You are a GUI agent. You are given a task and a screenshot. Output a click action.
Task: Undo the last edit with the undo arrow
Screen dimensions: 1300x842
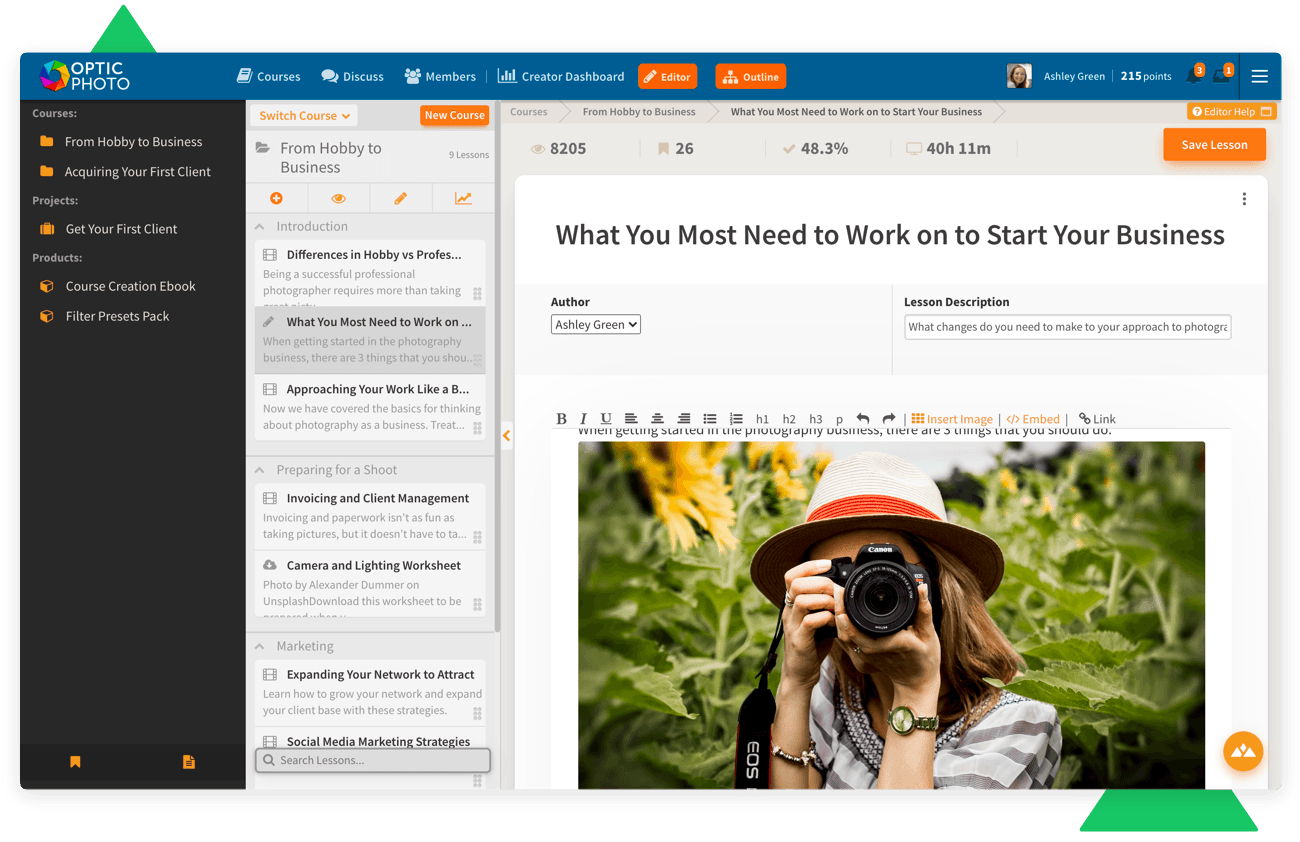[x=865, y=419]
